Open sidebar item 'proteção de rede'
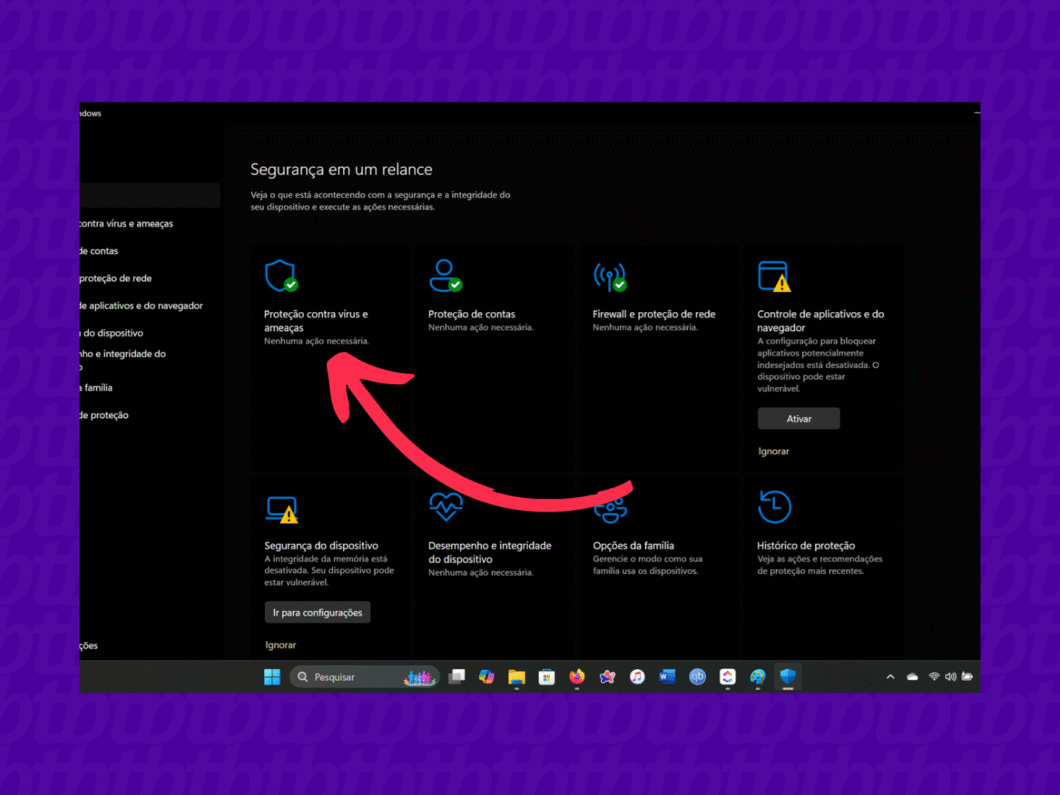The height and width of the screenshot is (795, 1060). [x=116, y=279]
